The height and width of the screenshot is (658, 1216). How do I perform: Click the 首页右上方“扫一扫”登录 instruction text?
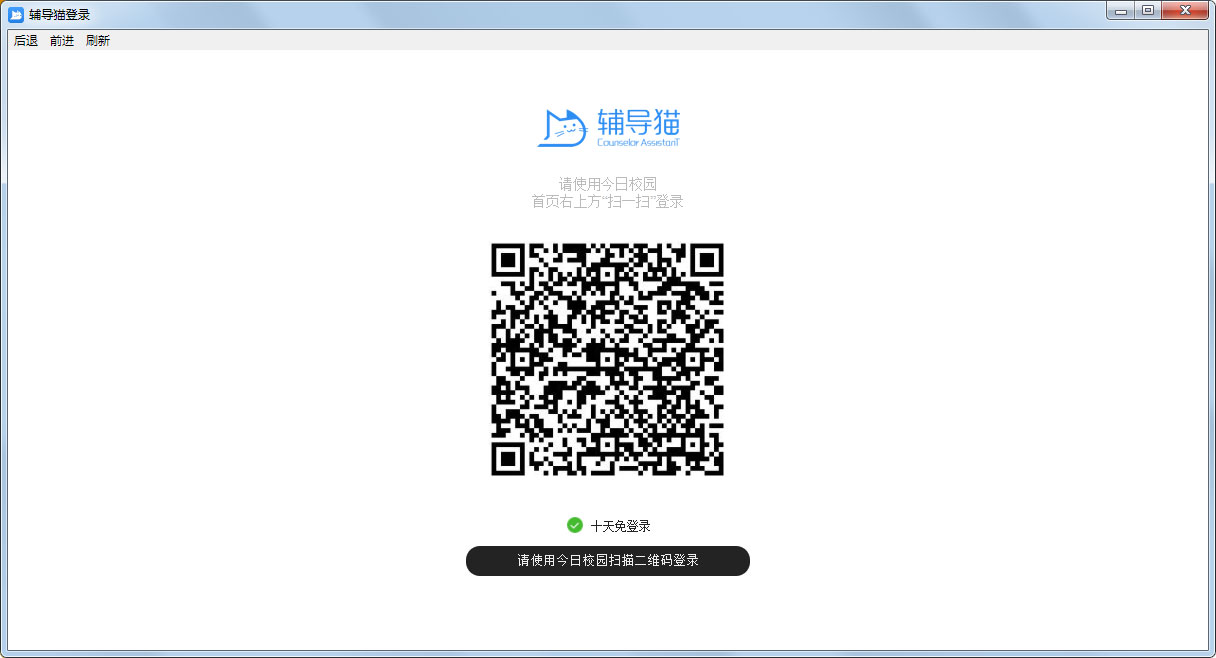pos(607,201)
